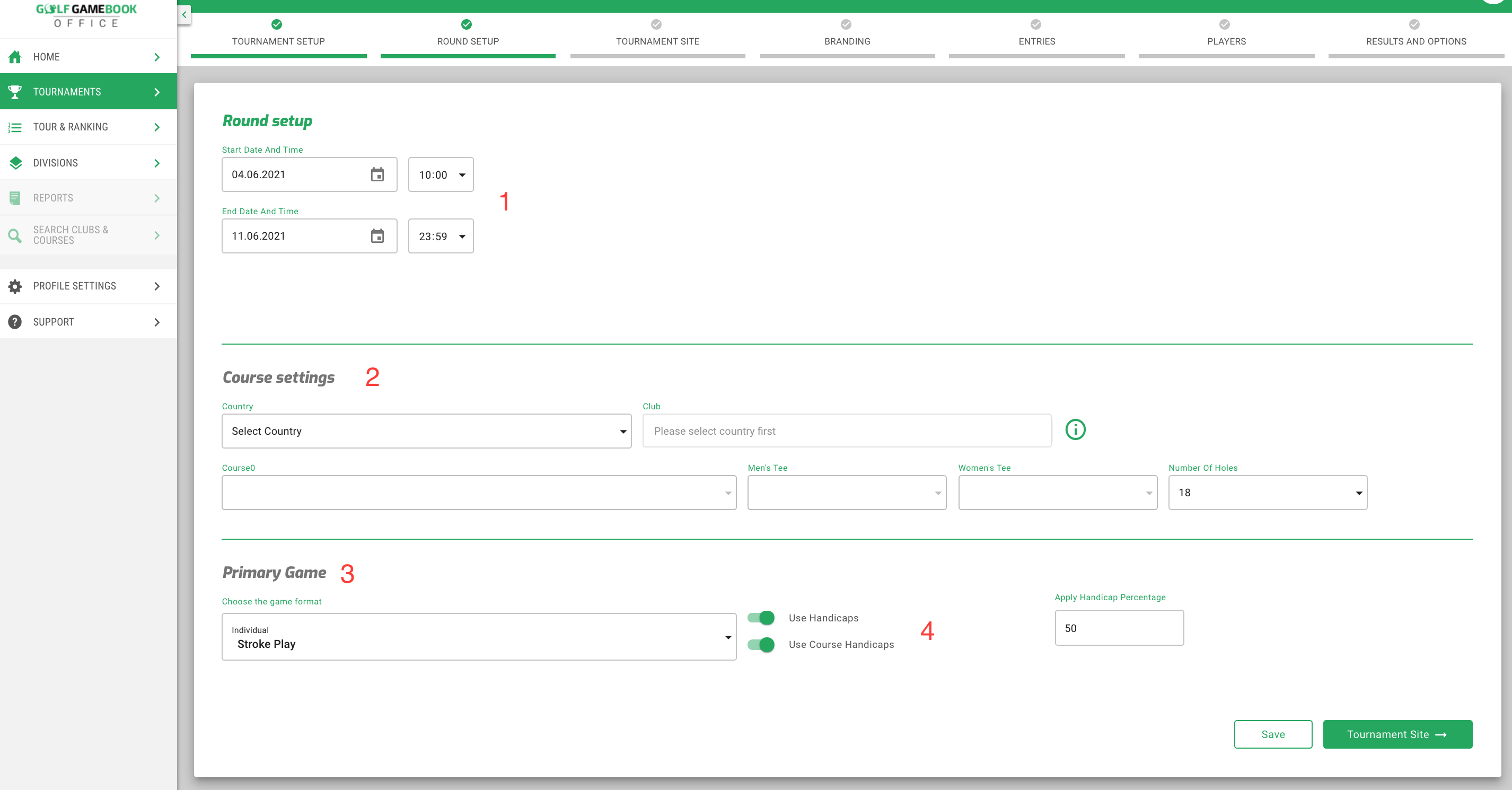Click the Divisions layers icon

tap(15, 163)
